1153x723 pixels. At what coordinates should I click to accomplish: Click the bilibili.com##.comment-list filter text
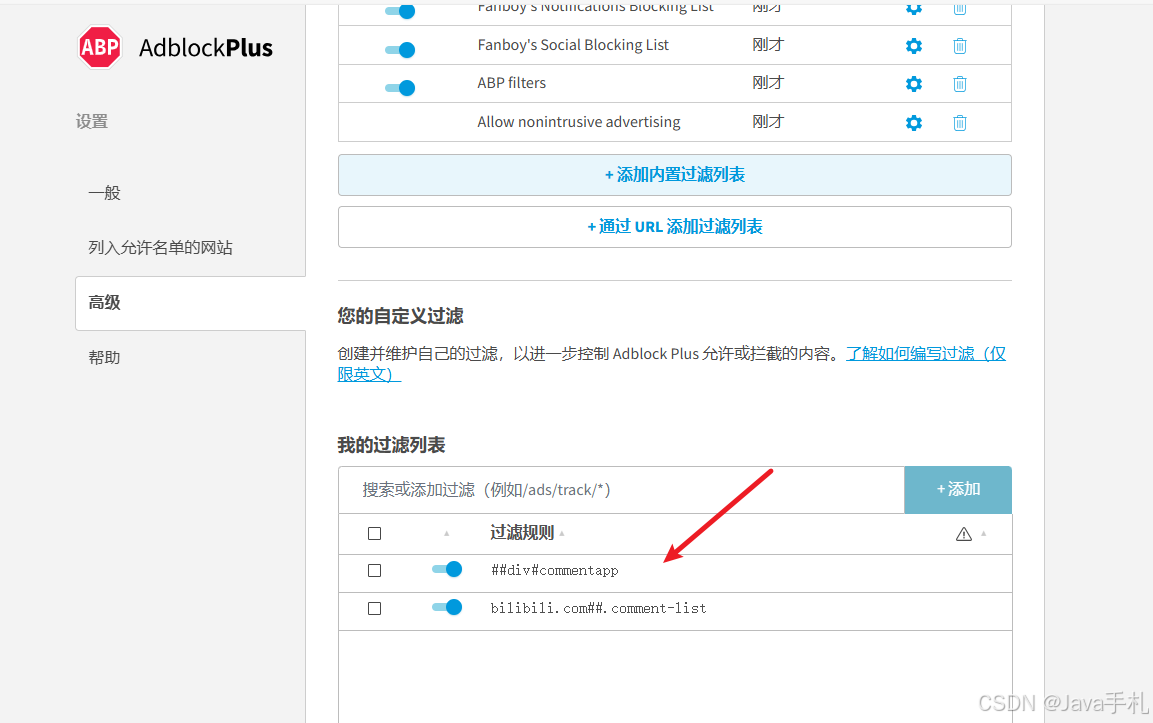(x=599, y=608)
